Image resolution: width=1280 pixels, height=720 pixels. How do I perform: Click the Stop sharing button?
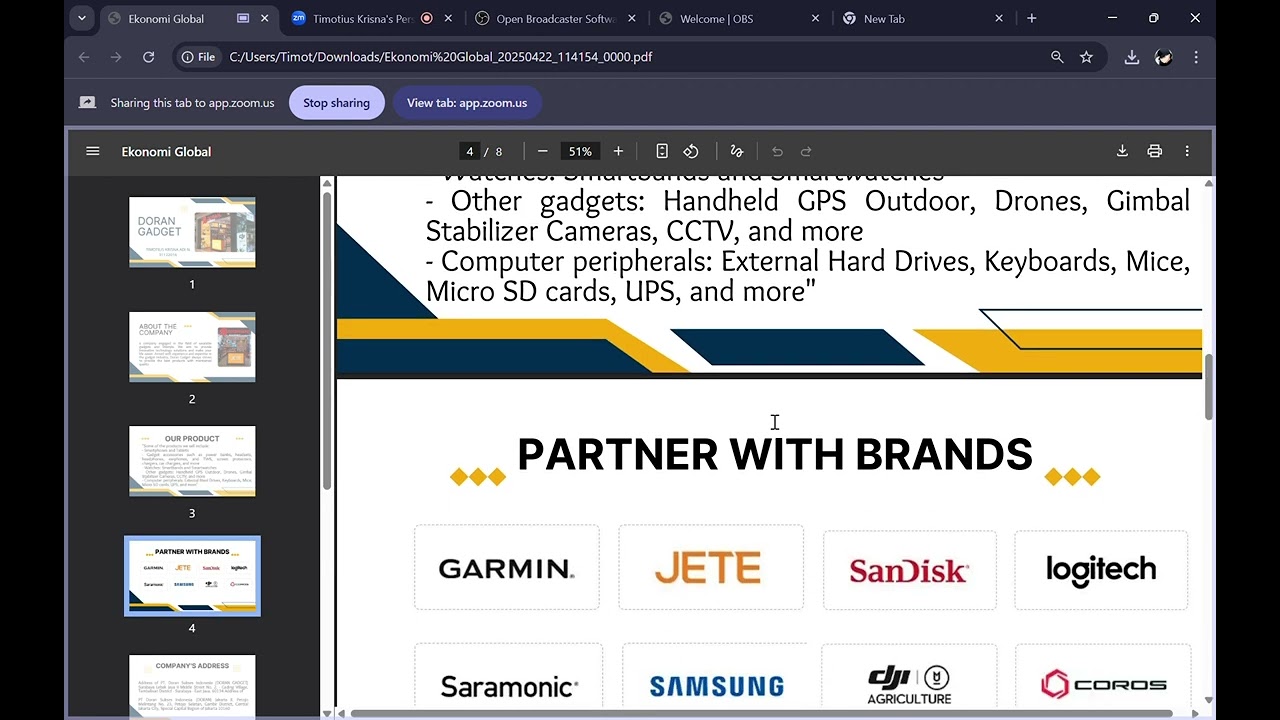point(336,103)
